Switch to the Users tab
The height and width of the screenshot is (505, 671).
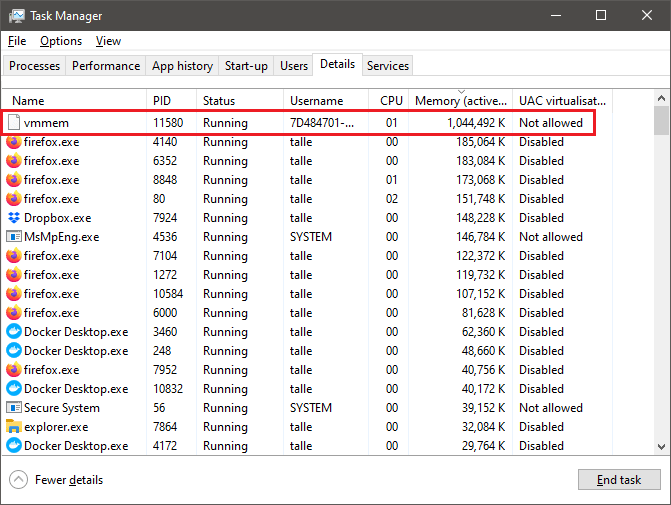click(x=294, y=66)
